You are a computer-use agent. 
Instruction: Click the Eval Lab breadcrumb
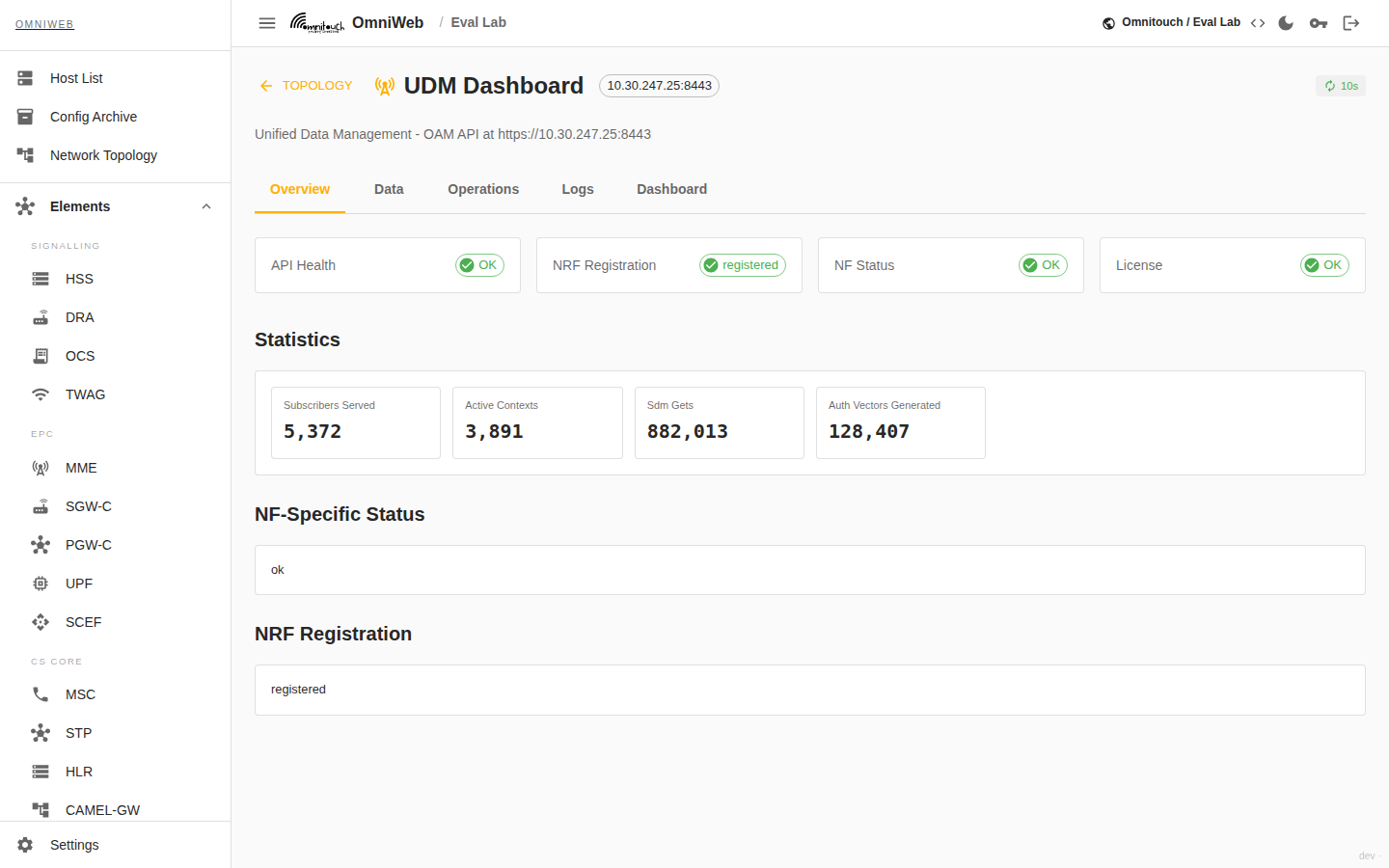[x=478, y=22]
